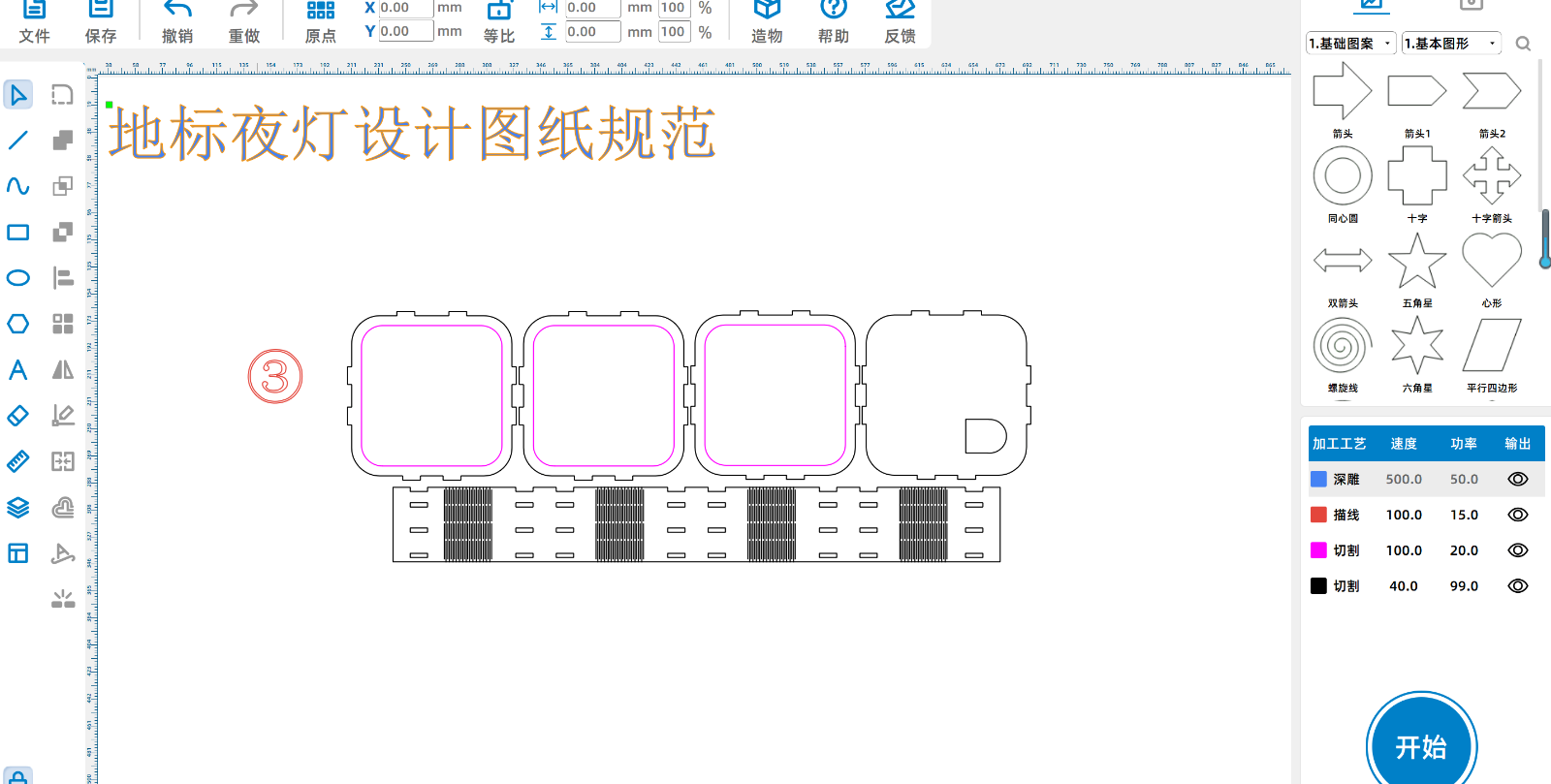The height and width of the screenshot is (784, 1551).
Task: Undo with the 撤销 button
Action: tap(177, 21)
